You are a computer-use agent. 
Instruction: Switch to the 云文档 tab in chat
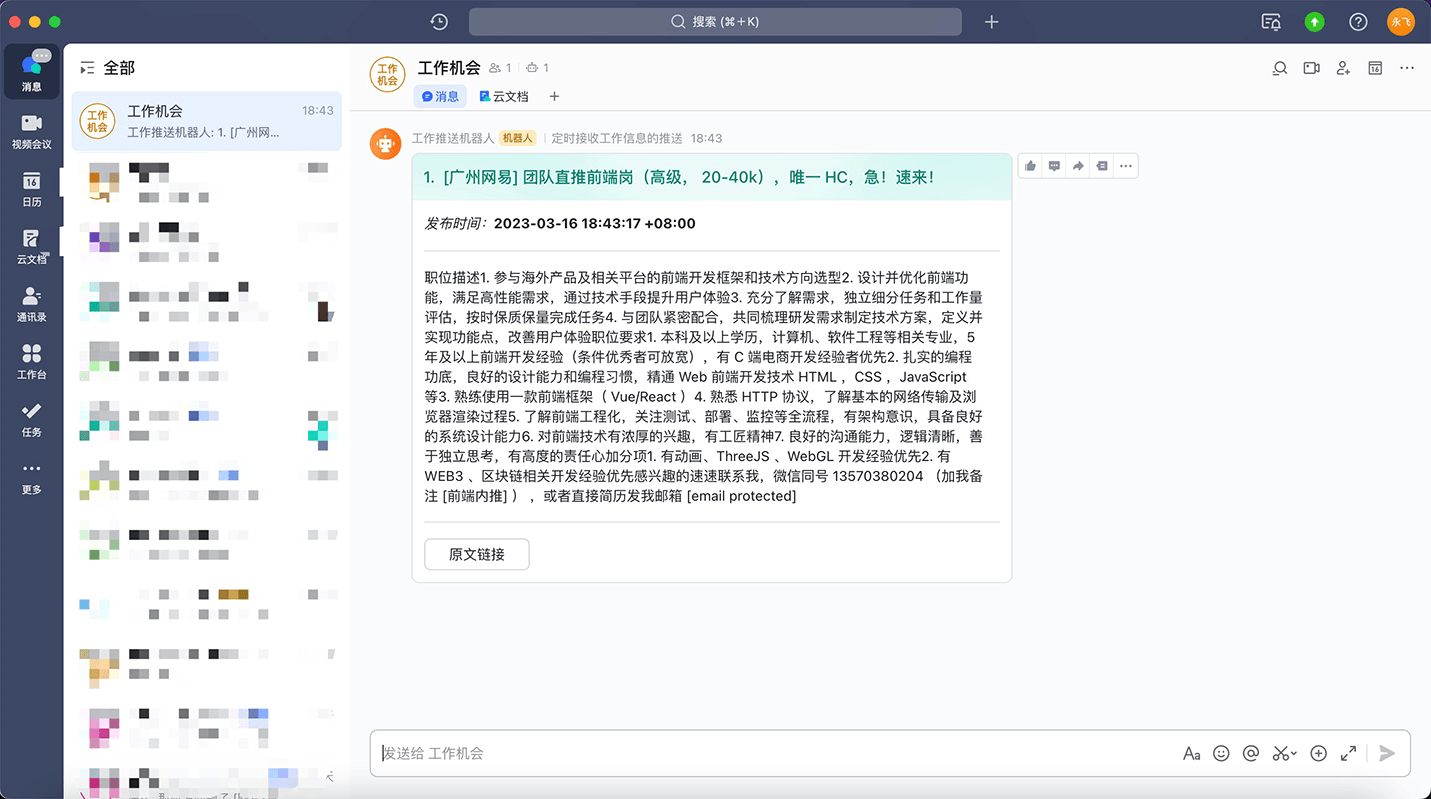503,96
